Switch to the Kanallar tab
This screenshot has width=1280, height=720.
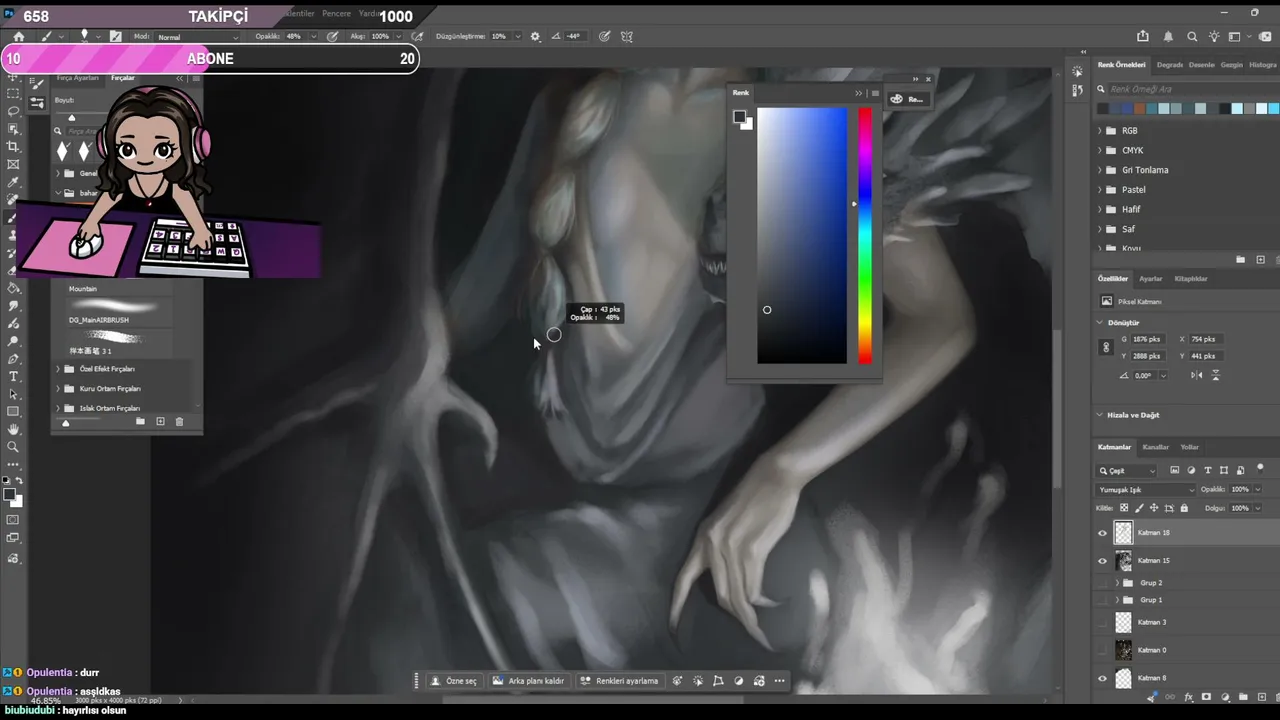point(1155,447)
